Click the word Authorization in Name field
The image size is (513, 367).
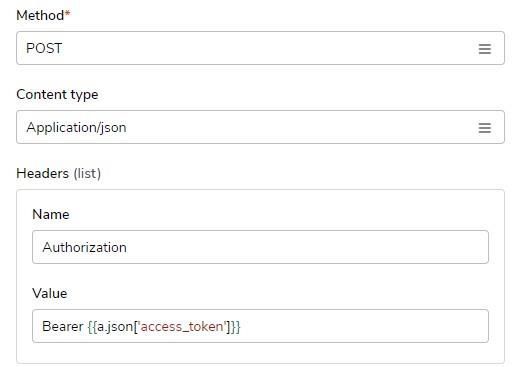tap(85, 247)
